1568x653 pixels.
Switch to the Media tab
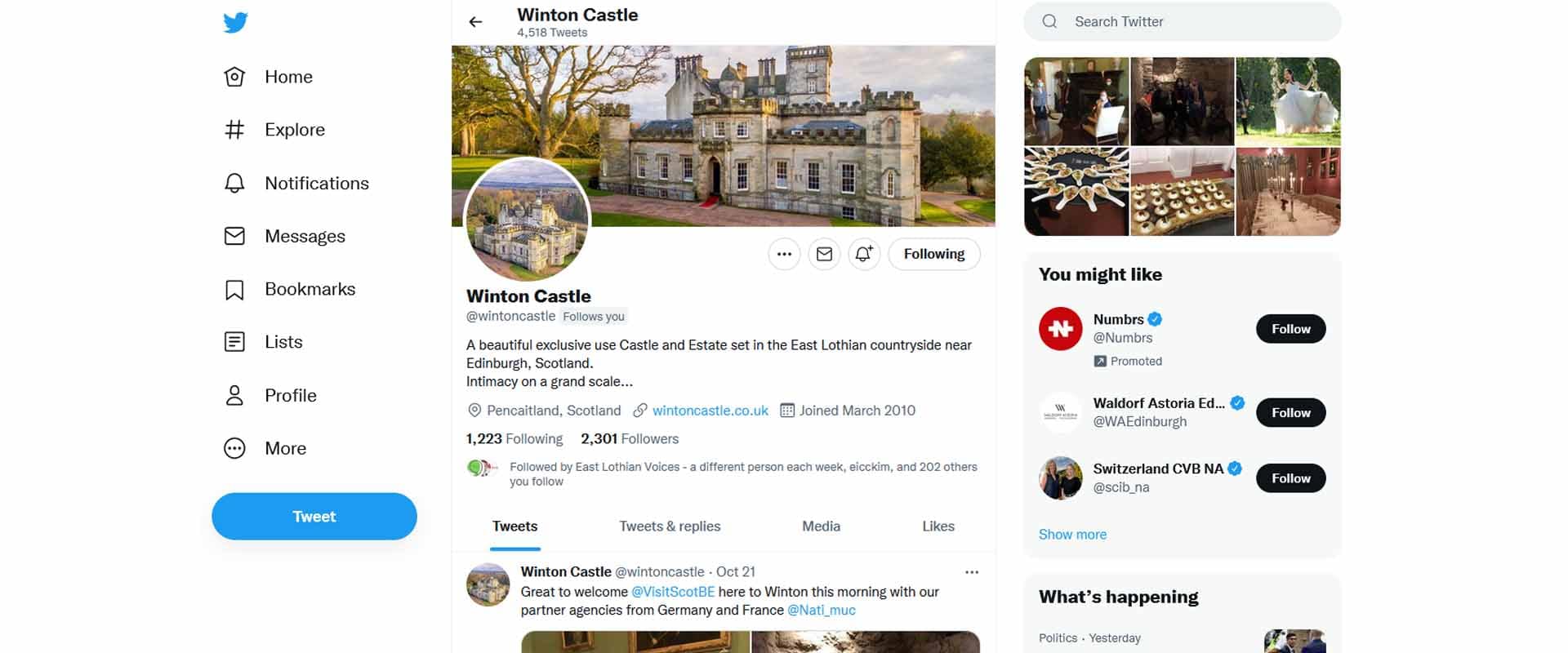click(821, 526)
